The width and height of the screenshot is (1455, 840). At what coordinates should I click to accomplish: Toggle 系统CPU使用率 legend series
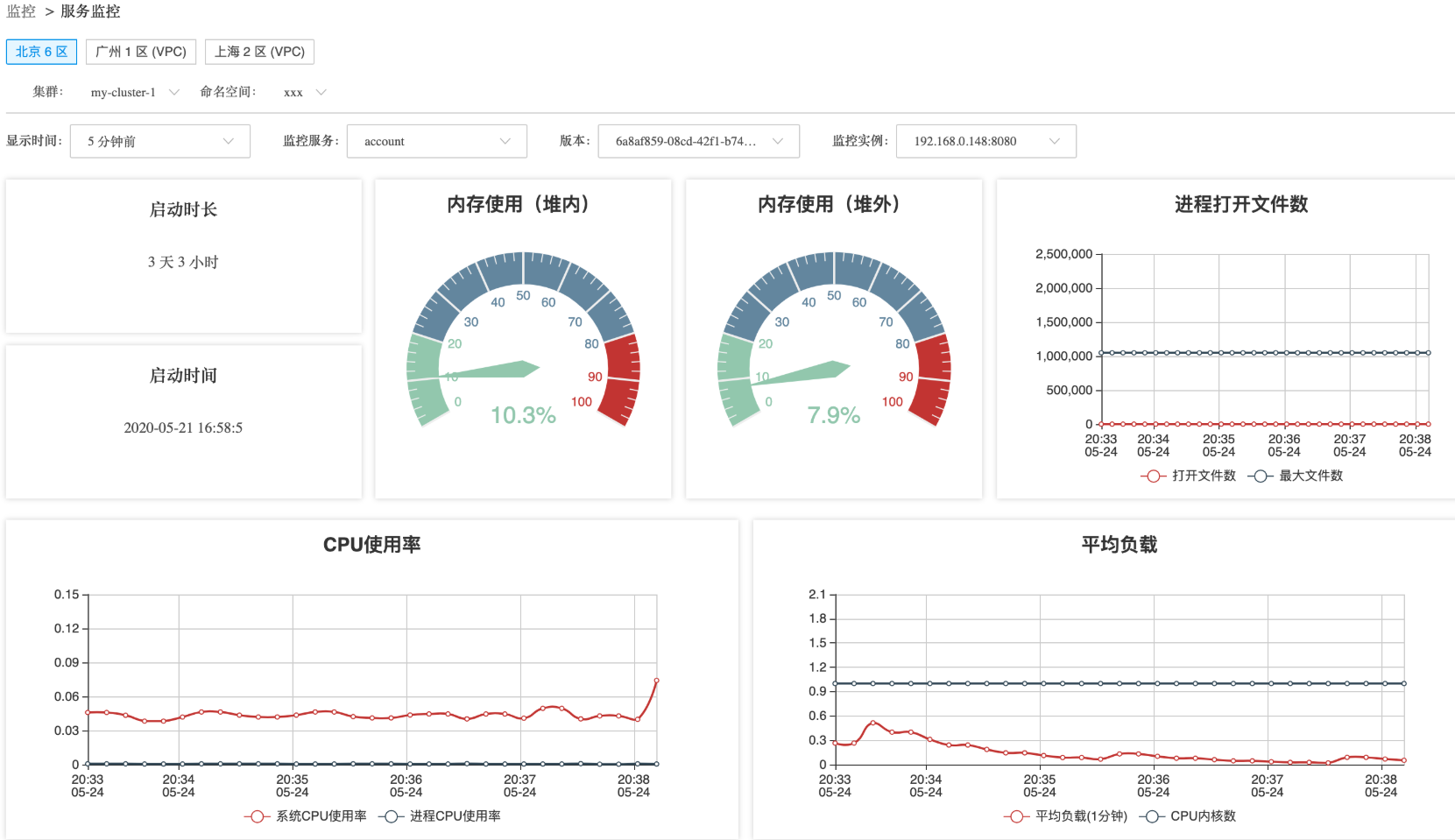pos(306,816)
